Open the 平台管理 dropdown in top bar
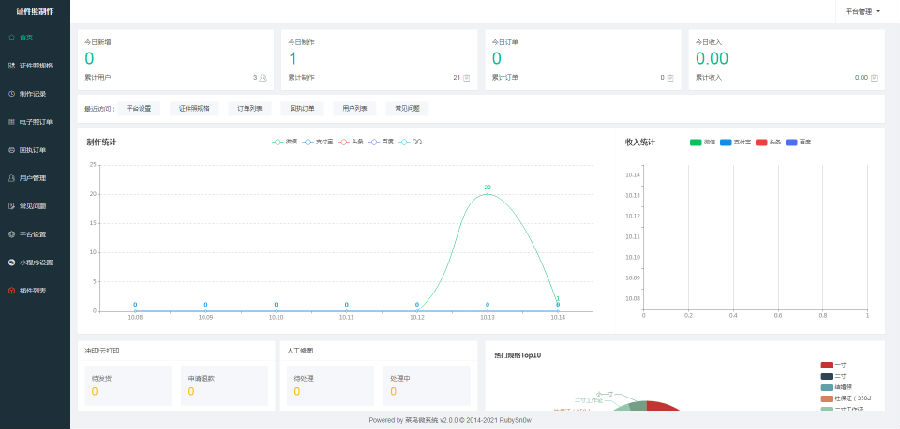The image size is (900, 429). [862, 11]
